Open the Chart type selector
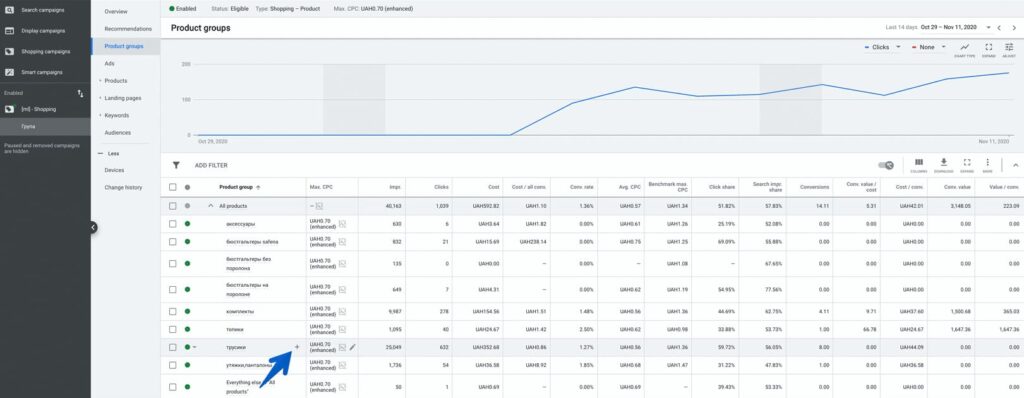This screenshot has height=398, width=1024. click(965, 49)
